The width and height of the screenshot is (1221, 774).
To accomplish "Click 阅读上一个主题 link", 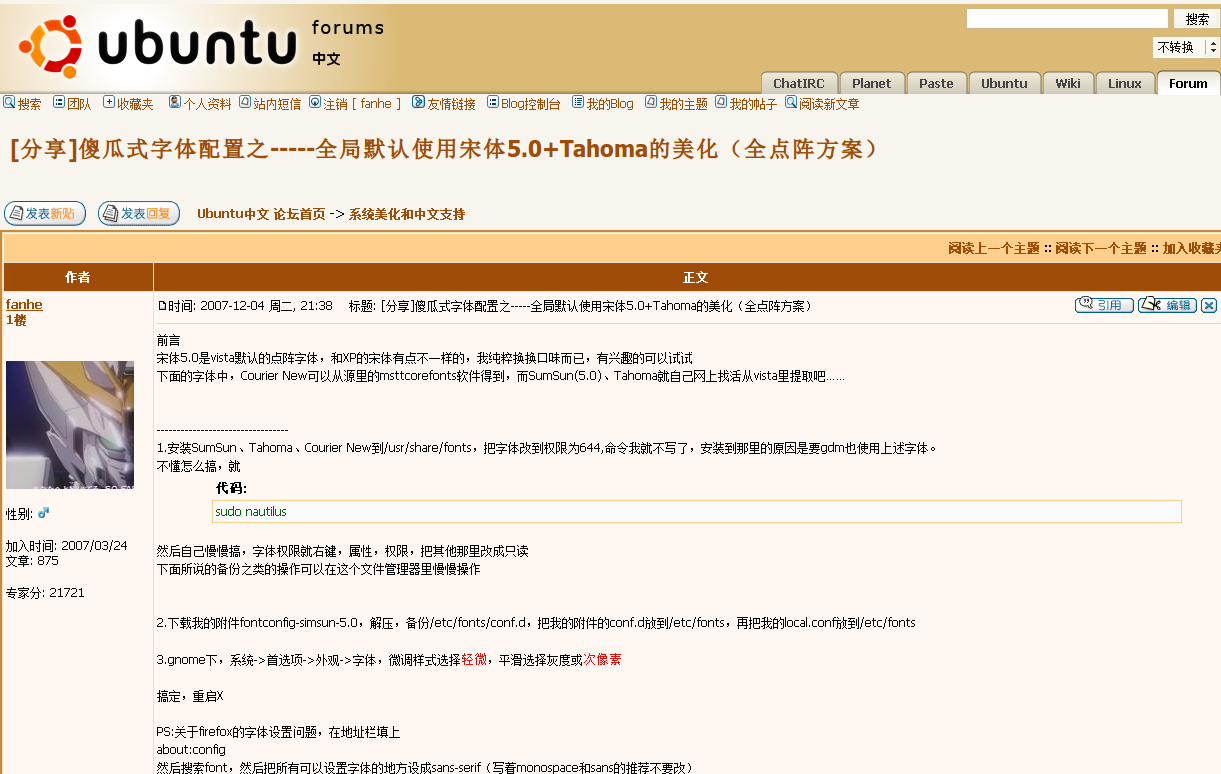I will [994, 248].
